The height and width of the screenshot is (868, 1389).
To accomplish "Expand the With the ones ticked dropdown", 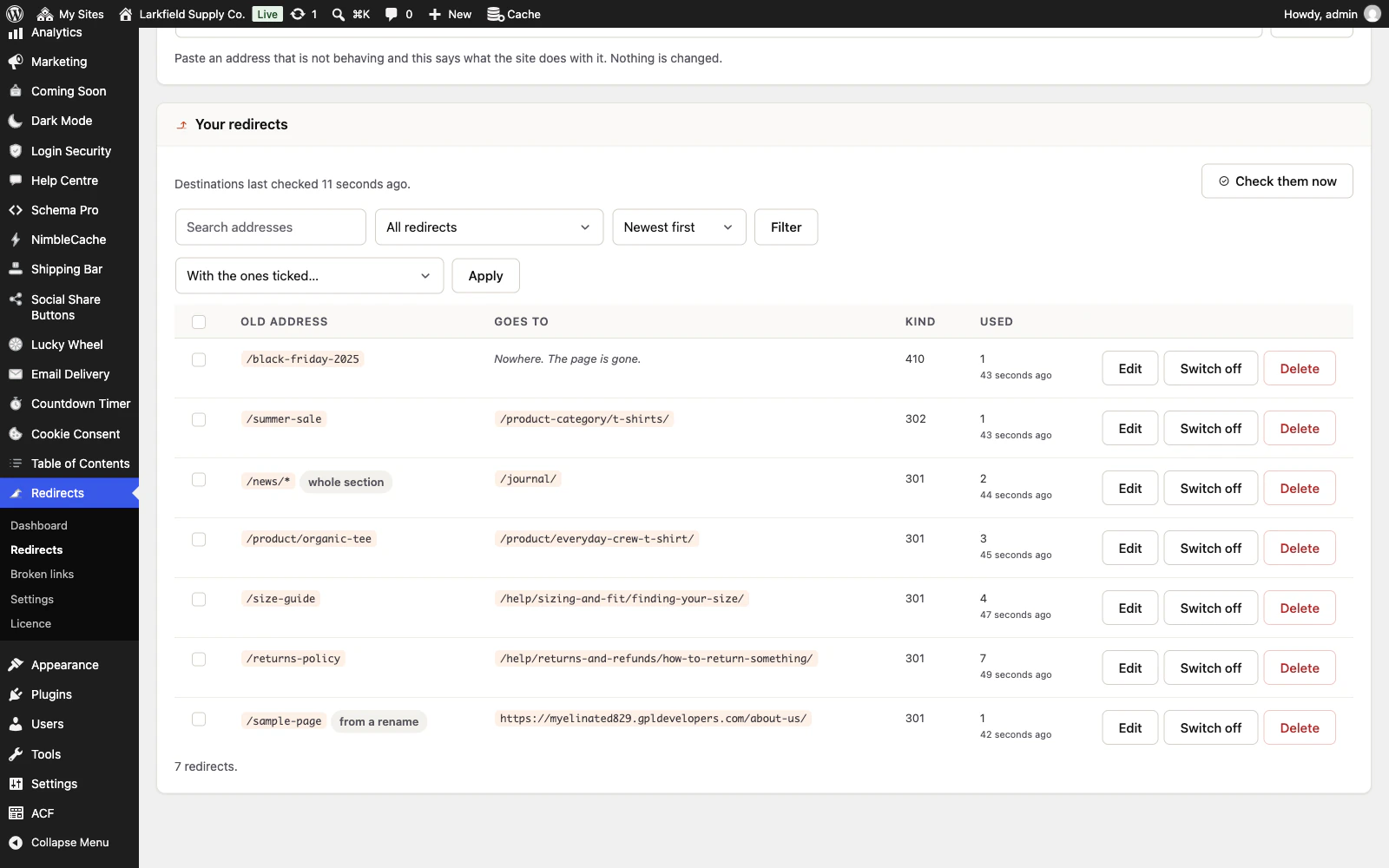I will click(x=309, y=276).
